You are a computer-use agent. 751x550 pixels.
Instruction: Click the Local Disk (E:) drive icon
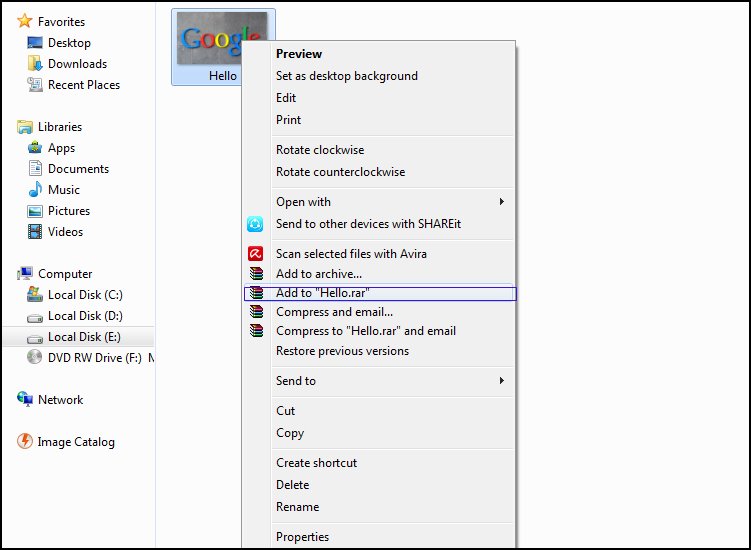pyautogui.click(x=35, y=338)
